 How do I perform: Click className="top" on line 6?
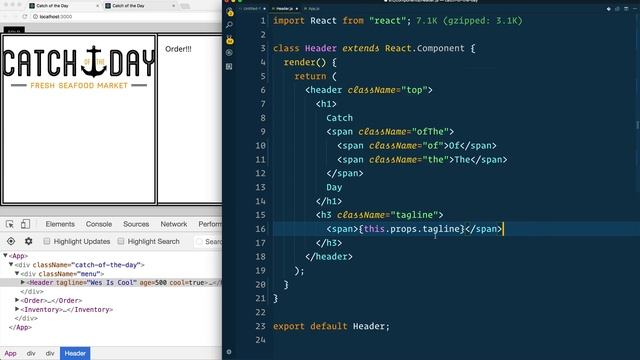387,90
